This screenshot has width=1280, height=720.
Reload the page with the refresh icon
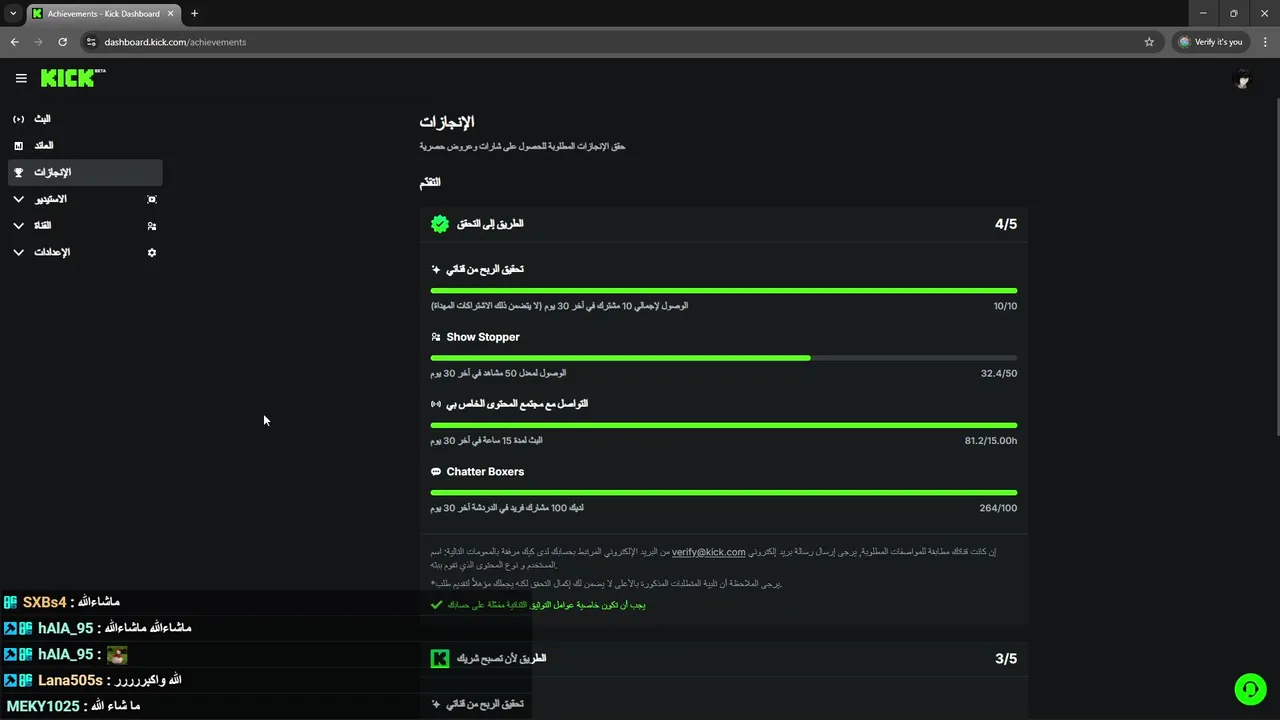tap(62, 42)
